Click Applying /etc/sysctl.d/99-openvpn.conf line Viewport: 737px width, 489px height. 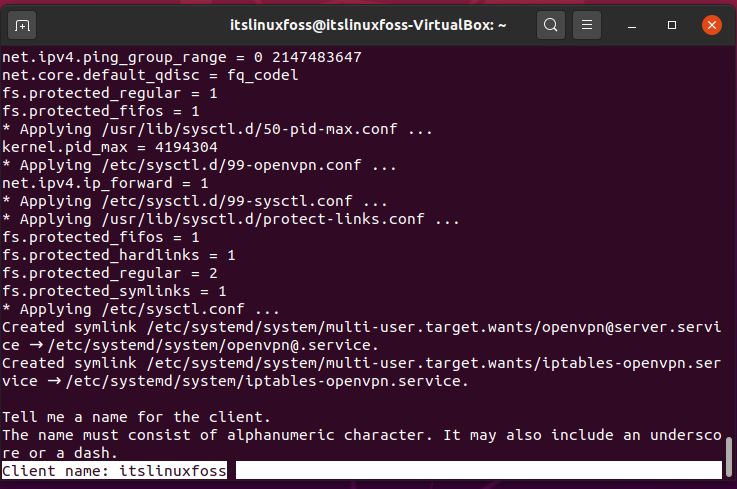click(x=199, y=166)
